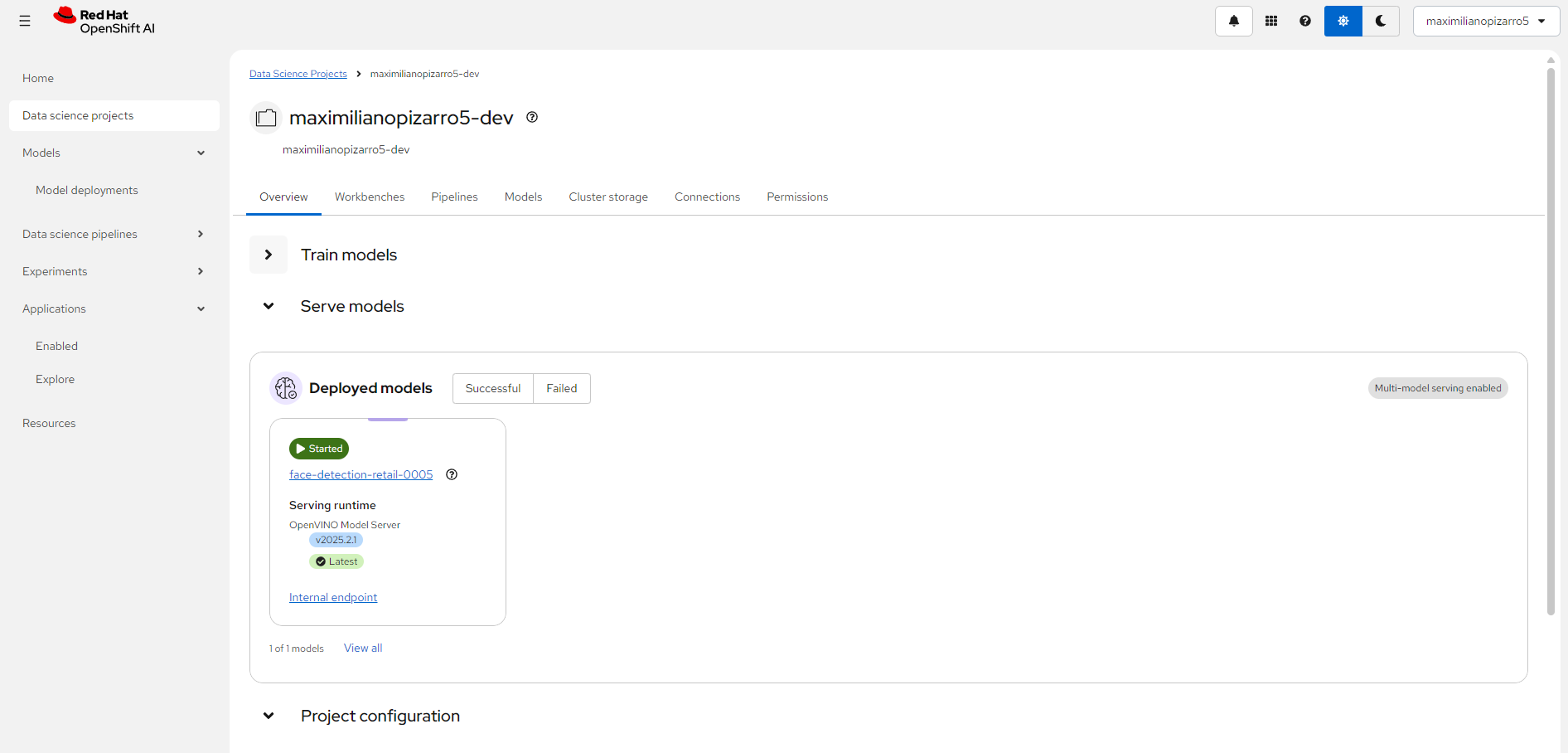Open the Permissions tab
This screenshot has height=753, width=1568.
point(796,197)
